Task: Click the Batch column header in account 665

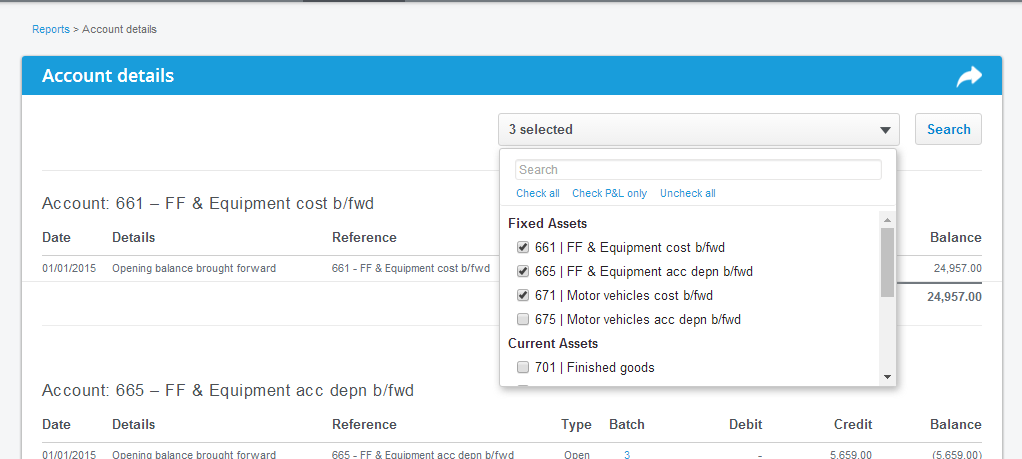Action: (626, 424)
